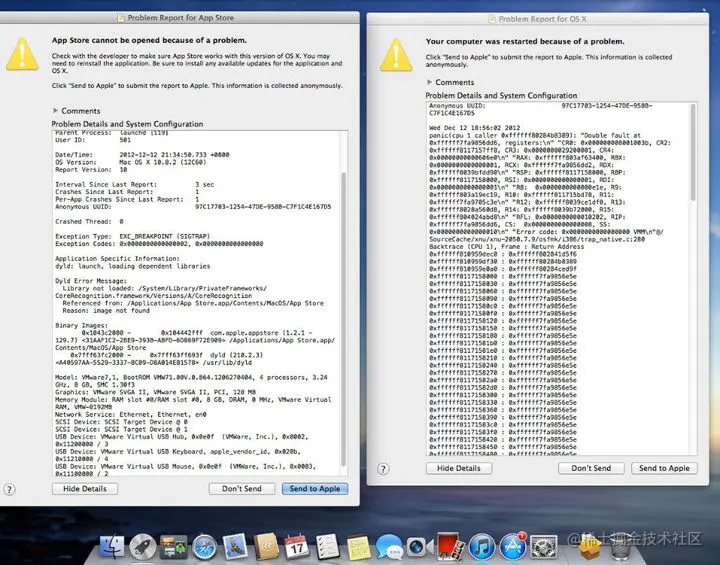Click 'Binary Images:' heading in details
The height and width of the screenshot is (565, 720).
81,325
